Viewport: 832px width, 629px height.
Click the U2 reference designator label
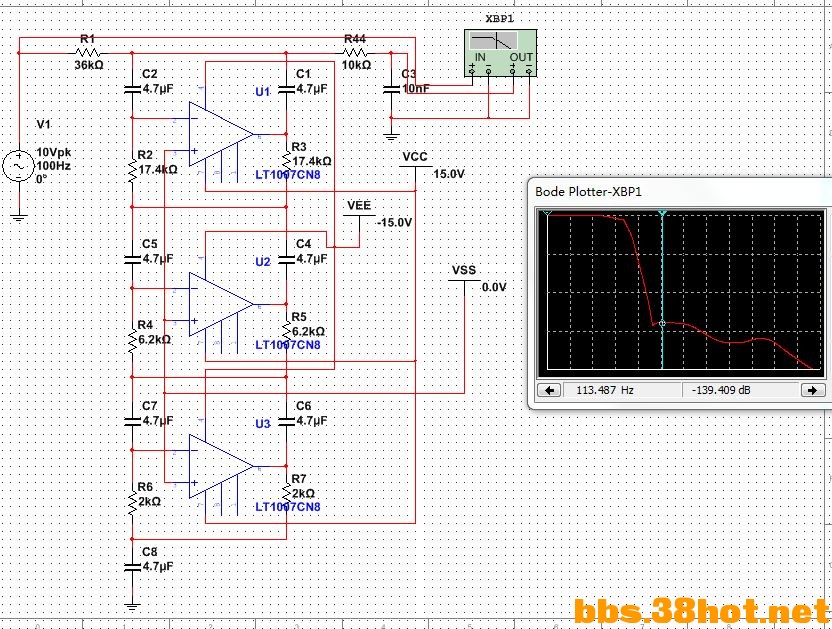[263, 262]
